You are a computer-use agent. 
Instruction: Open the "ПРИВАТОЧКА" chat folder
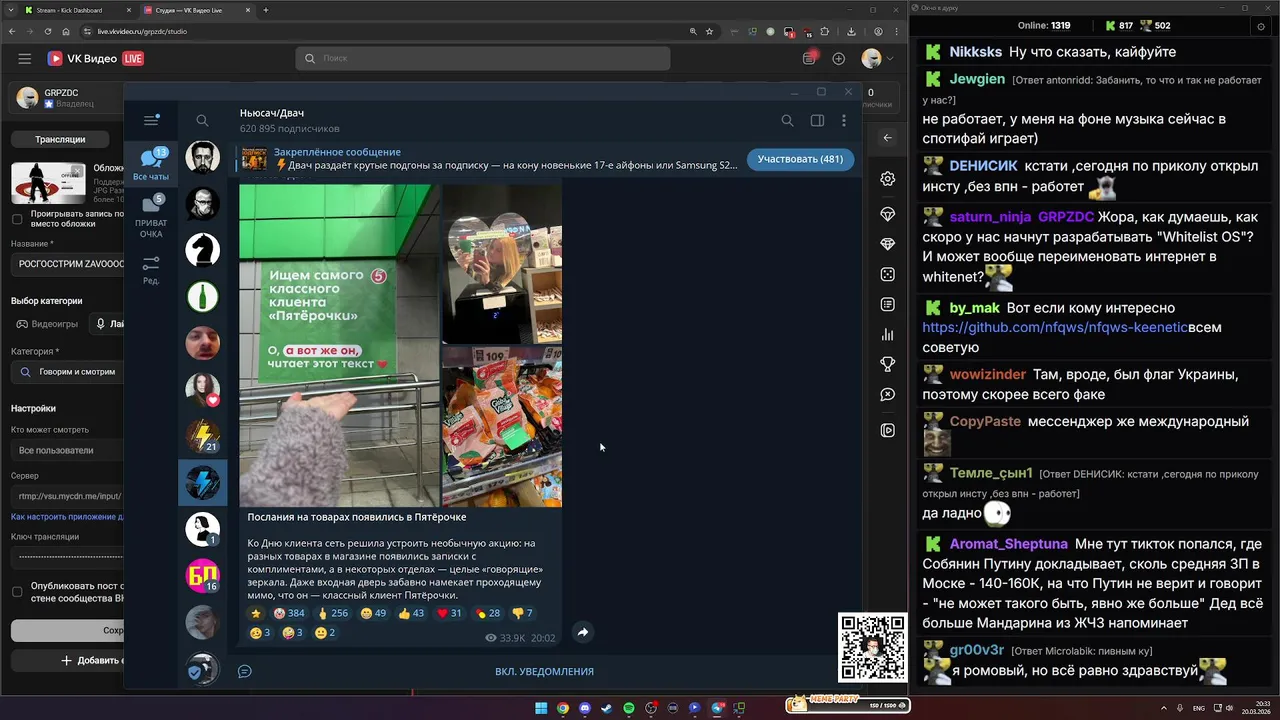tap(152, 217)
